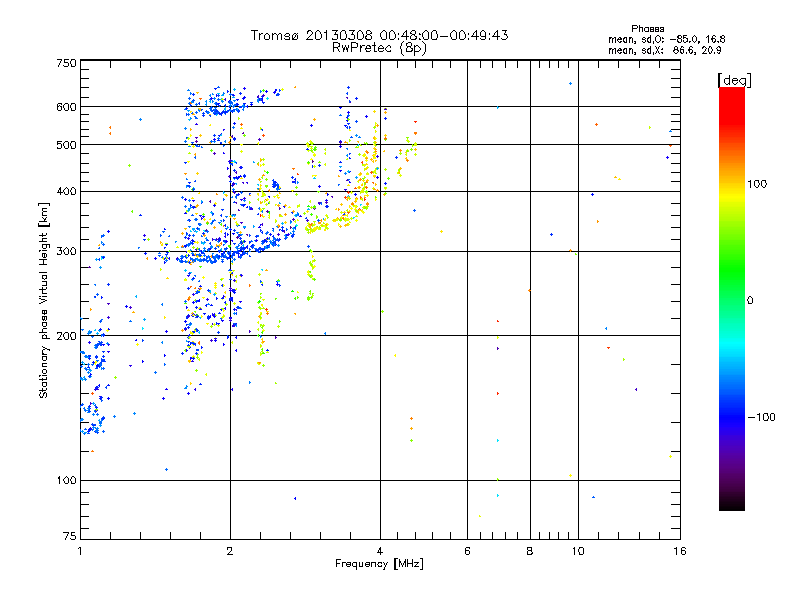This screenshot has height=600, width=800.
Task: Click the y-axis tick label '75'
Action: tap(70, 536)
